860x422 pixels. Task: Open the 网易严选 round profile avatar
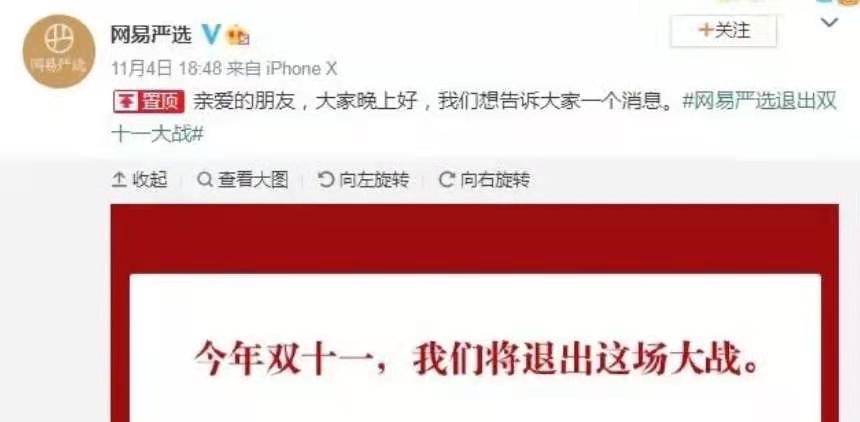(59, 51)
